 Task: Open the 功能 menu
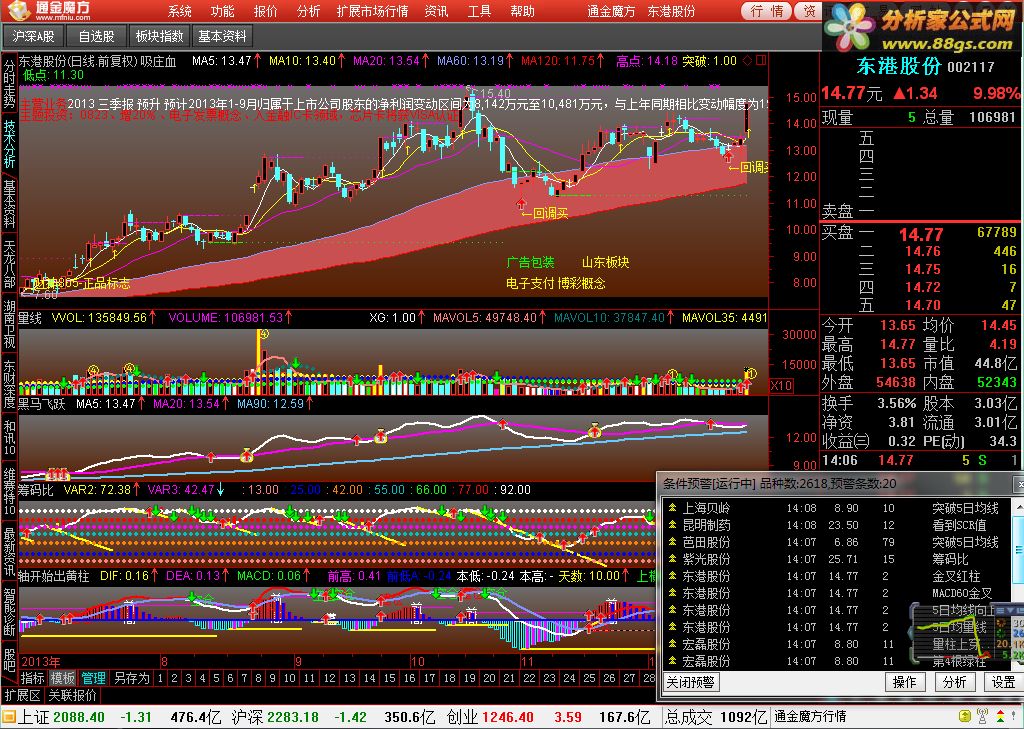pyautogui.click(x=223, y=11)
